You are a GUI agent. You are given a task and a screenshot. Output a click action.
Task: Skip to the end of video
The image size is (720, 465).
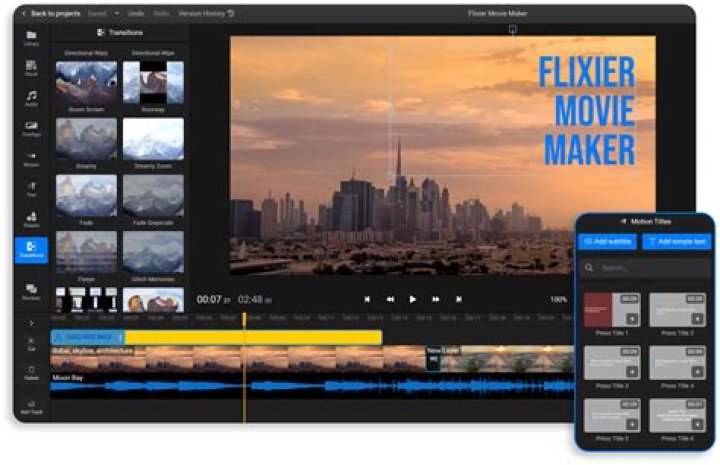pyautogui.click(x=459, y=299)
